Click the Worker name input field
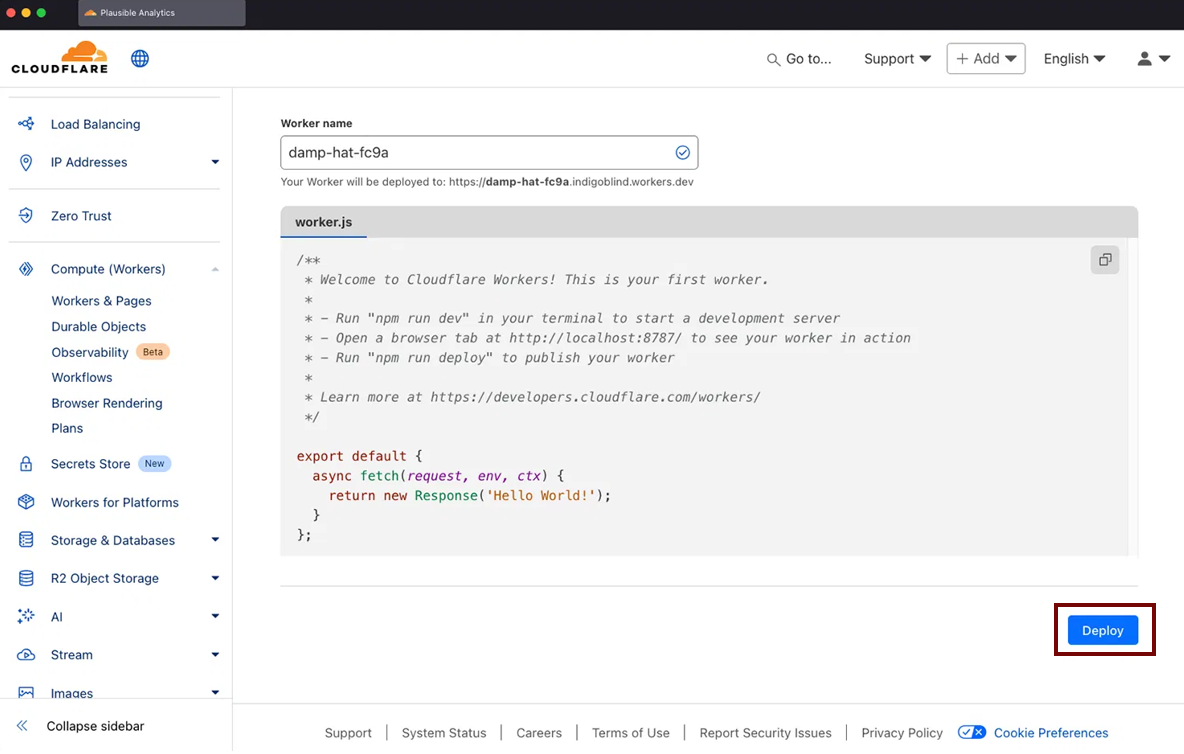The height and width of the screenshot is (754, 1184). pos(475,153)
